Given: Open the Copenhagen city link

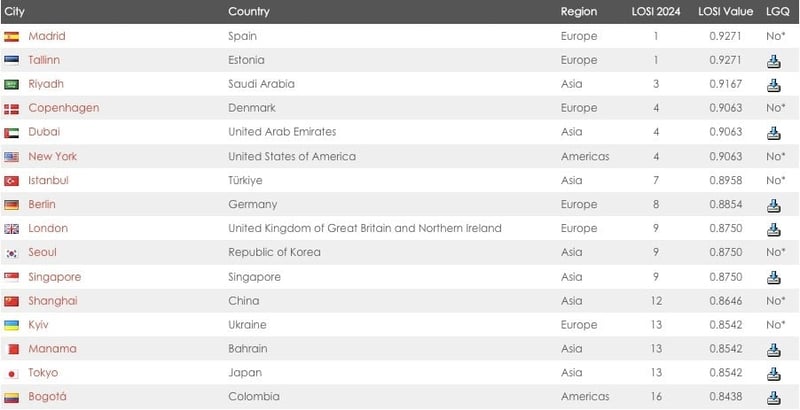Looking at the screenshot, I should [63, 108].
